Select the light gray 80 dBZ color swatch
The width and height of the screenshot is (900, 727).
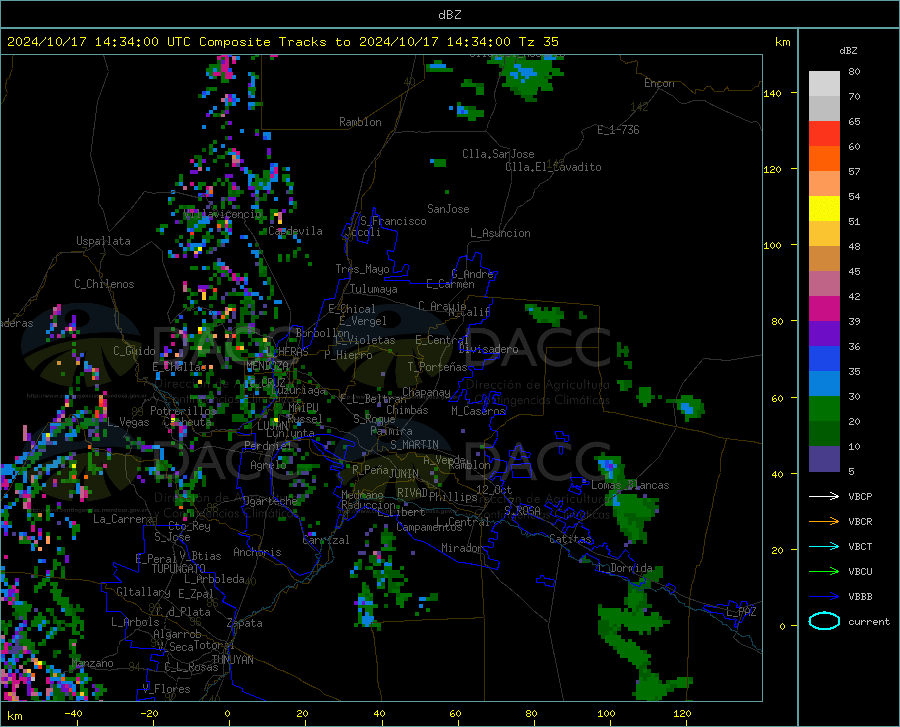[824, 83]
